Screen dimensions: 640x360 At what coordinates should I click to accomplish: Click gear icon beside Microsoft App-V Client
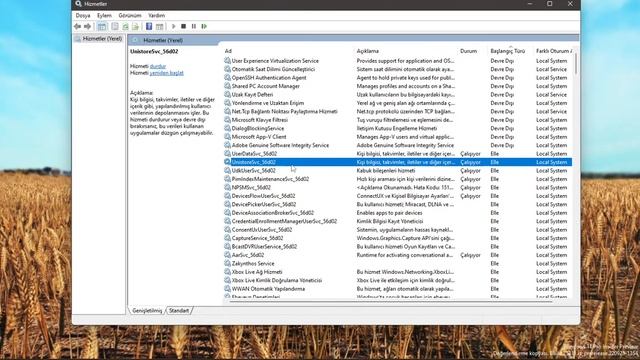tap(227, 137)
